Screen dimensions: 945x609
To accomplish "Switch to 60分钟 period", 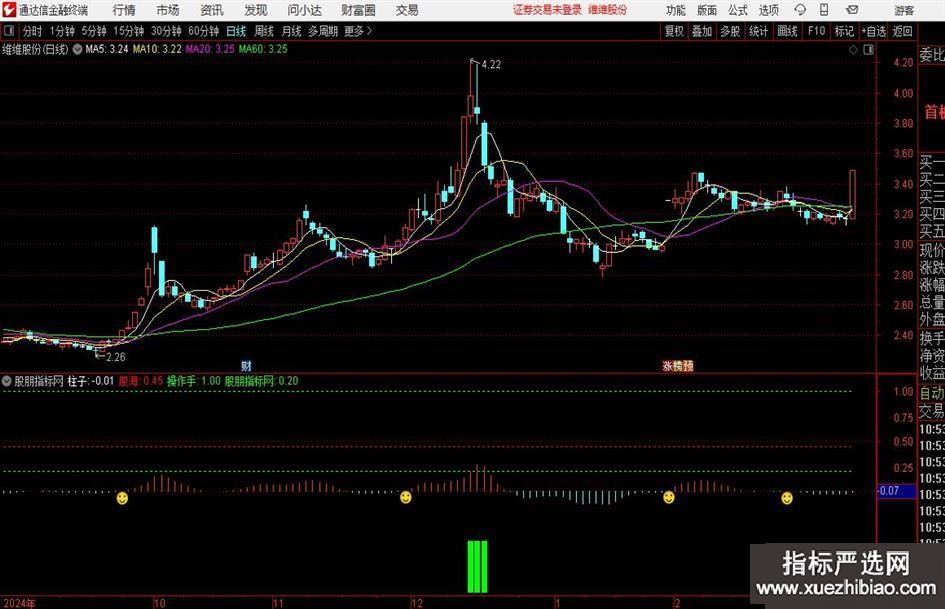I will pos(203,31).
